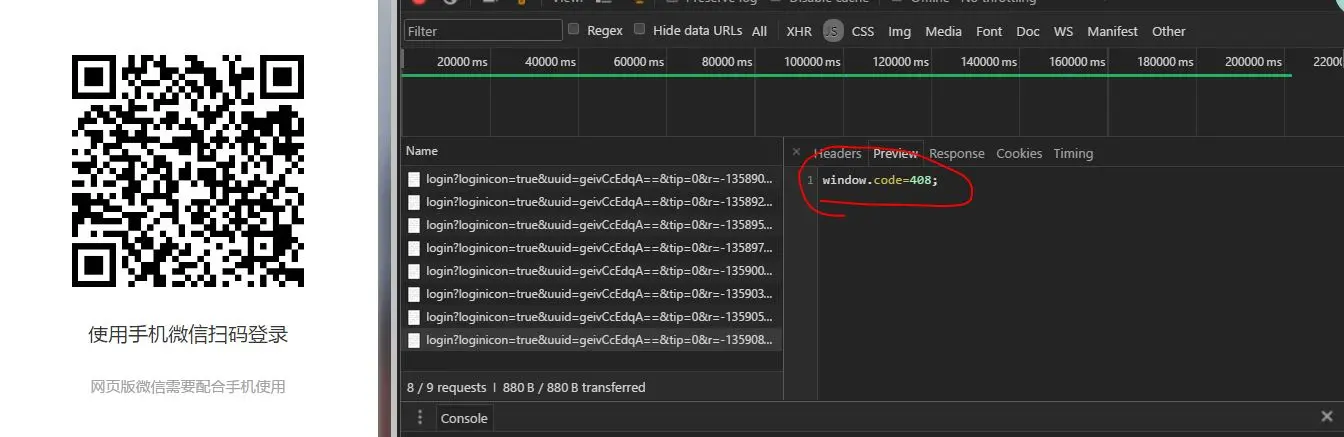
Task: Select login request ending r=-135903
Action: tap(593, 294)
